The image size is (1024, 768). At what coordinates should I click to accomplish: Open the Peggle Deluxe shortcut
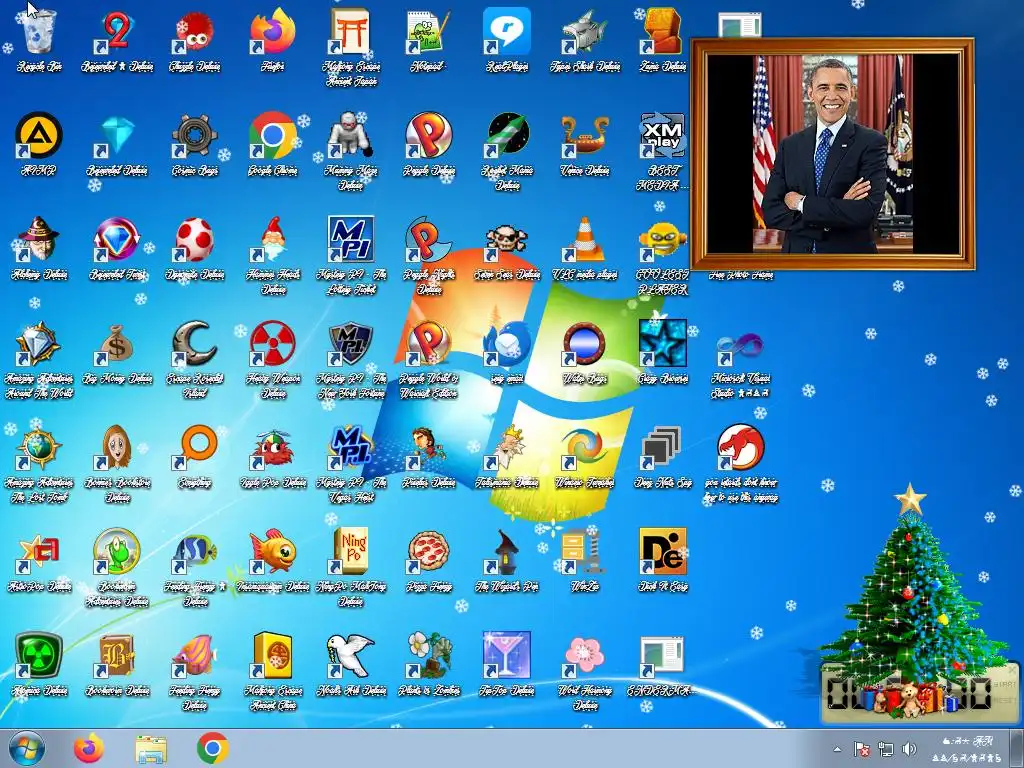tap(428, 136)
